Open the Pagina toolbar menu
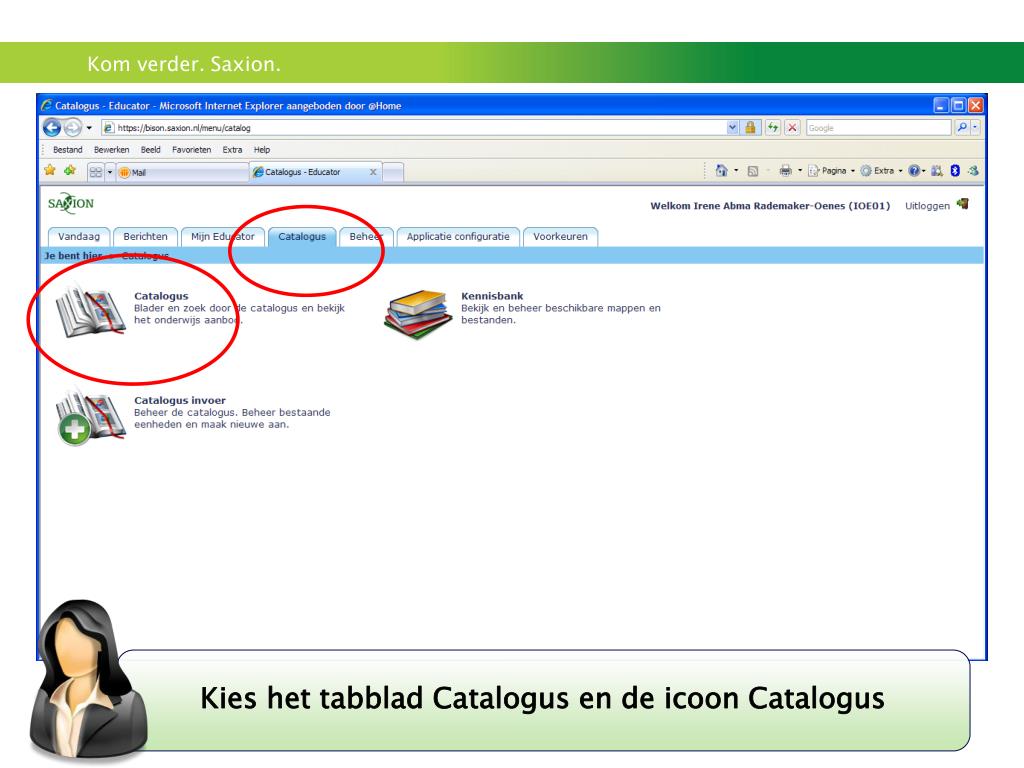The height and width of the screenshot is (768, 1024). pos(831,171)
